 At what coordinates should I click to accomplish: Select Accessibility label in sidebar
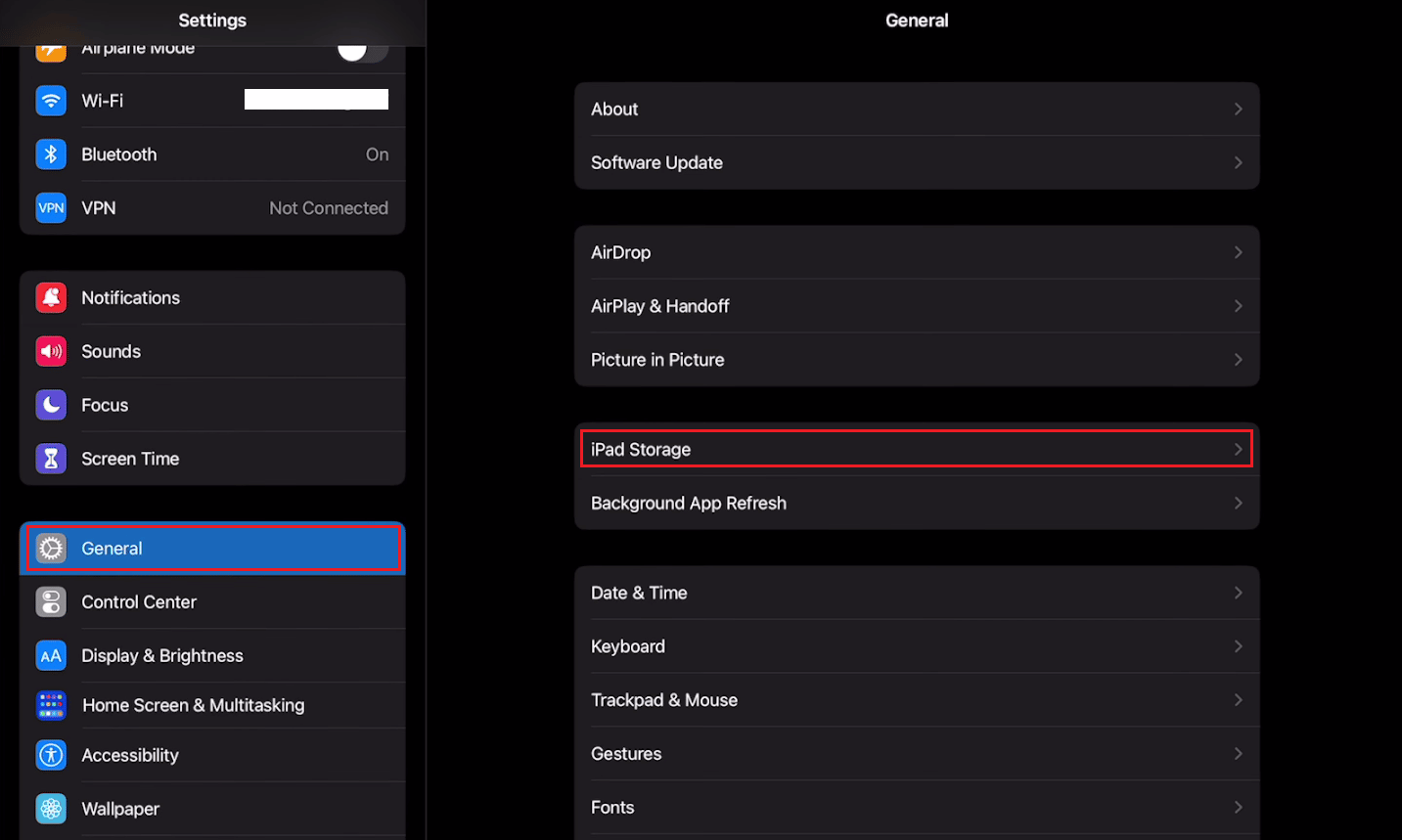130,755
